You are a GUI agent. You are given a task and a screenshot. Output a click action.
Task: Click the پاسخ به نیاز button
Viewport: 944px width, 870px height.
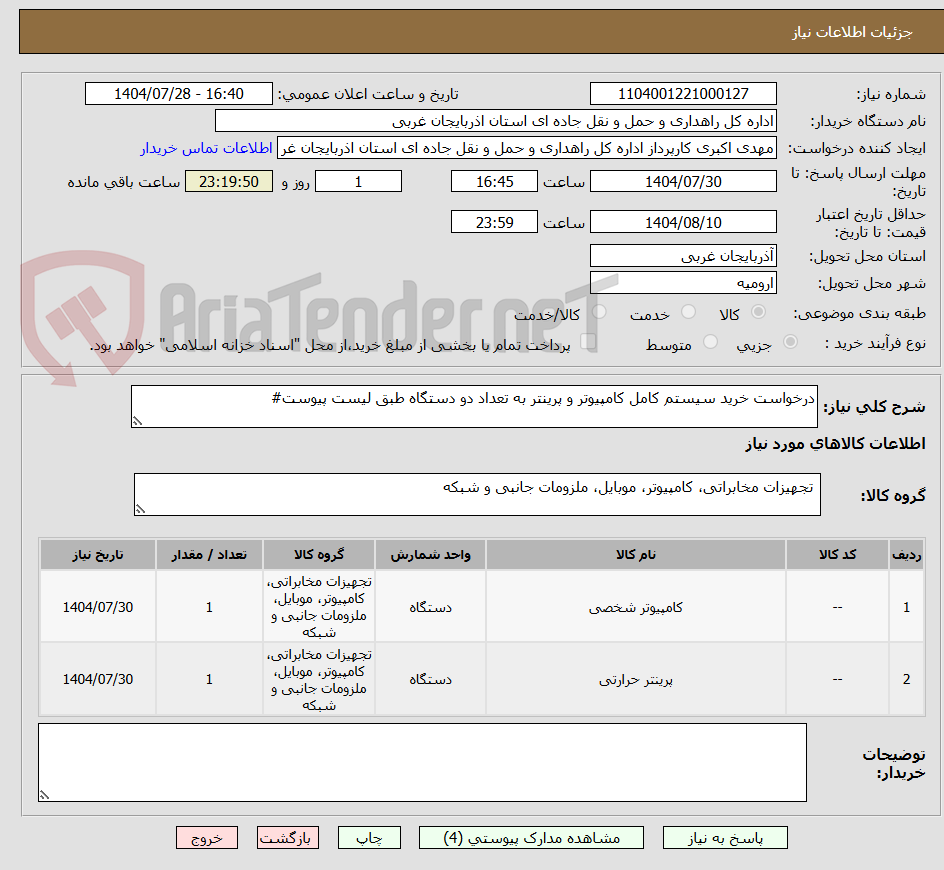(x=725, y=838)
